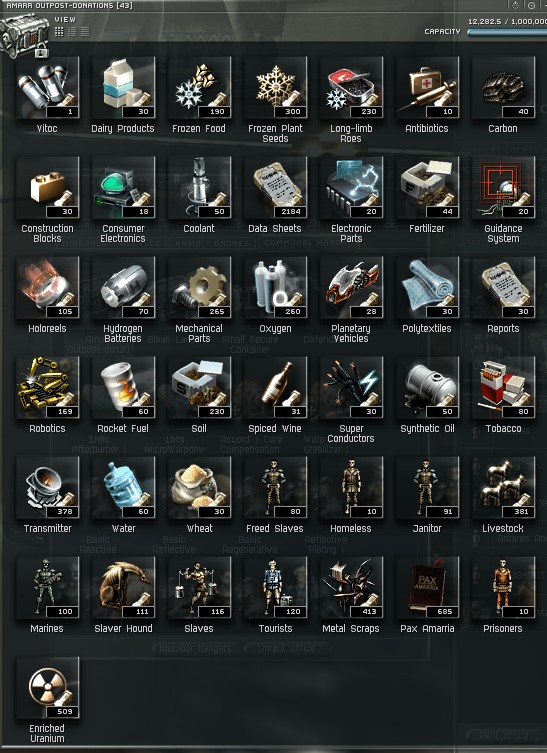
Task: Select the Frozen Plant Seeds snowflake icon
Action: (x=275, y=88)
